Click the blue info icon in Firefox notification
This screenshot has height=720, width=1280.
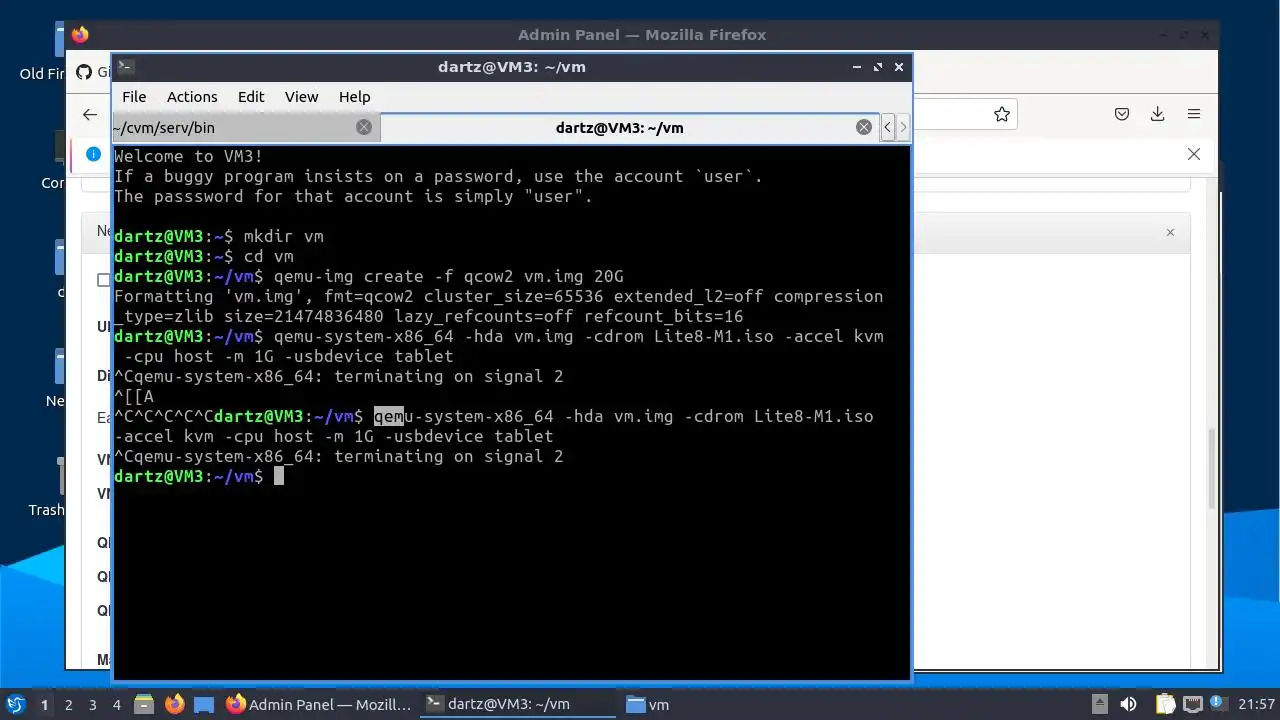click(94, 154)
